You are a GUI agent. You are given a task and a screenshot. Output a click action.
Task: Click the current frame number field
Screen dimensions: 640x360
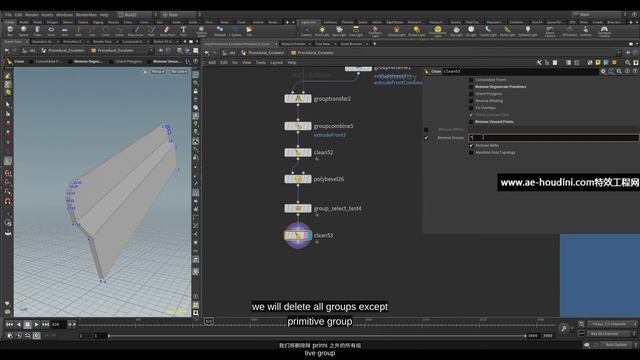point(58,324)
